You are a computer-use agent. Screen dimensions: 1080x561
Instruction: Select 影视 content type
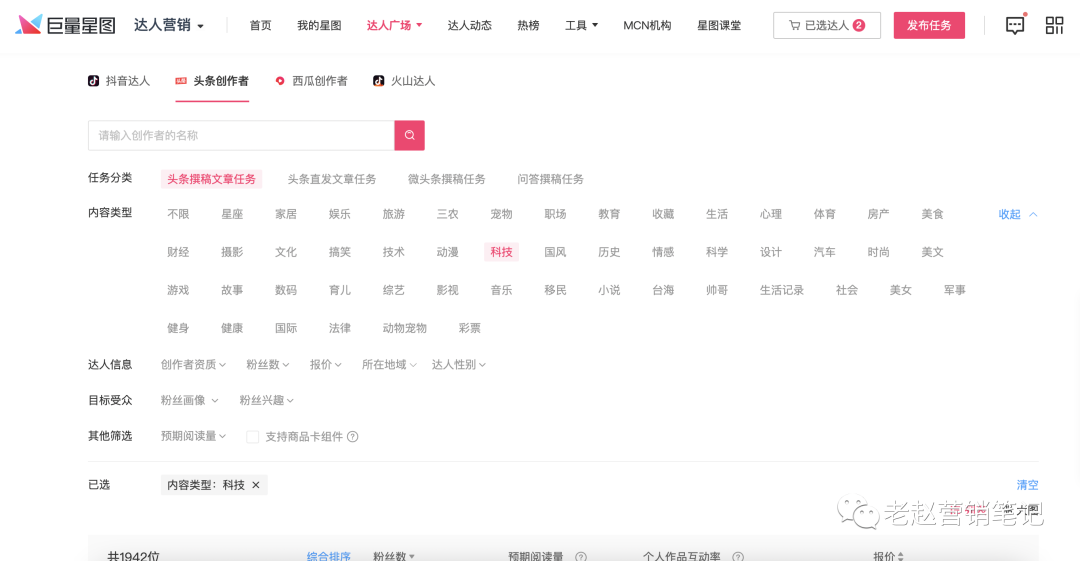pyautogui.click(x=447, y=290)
